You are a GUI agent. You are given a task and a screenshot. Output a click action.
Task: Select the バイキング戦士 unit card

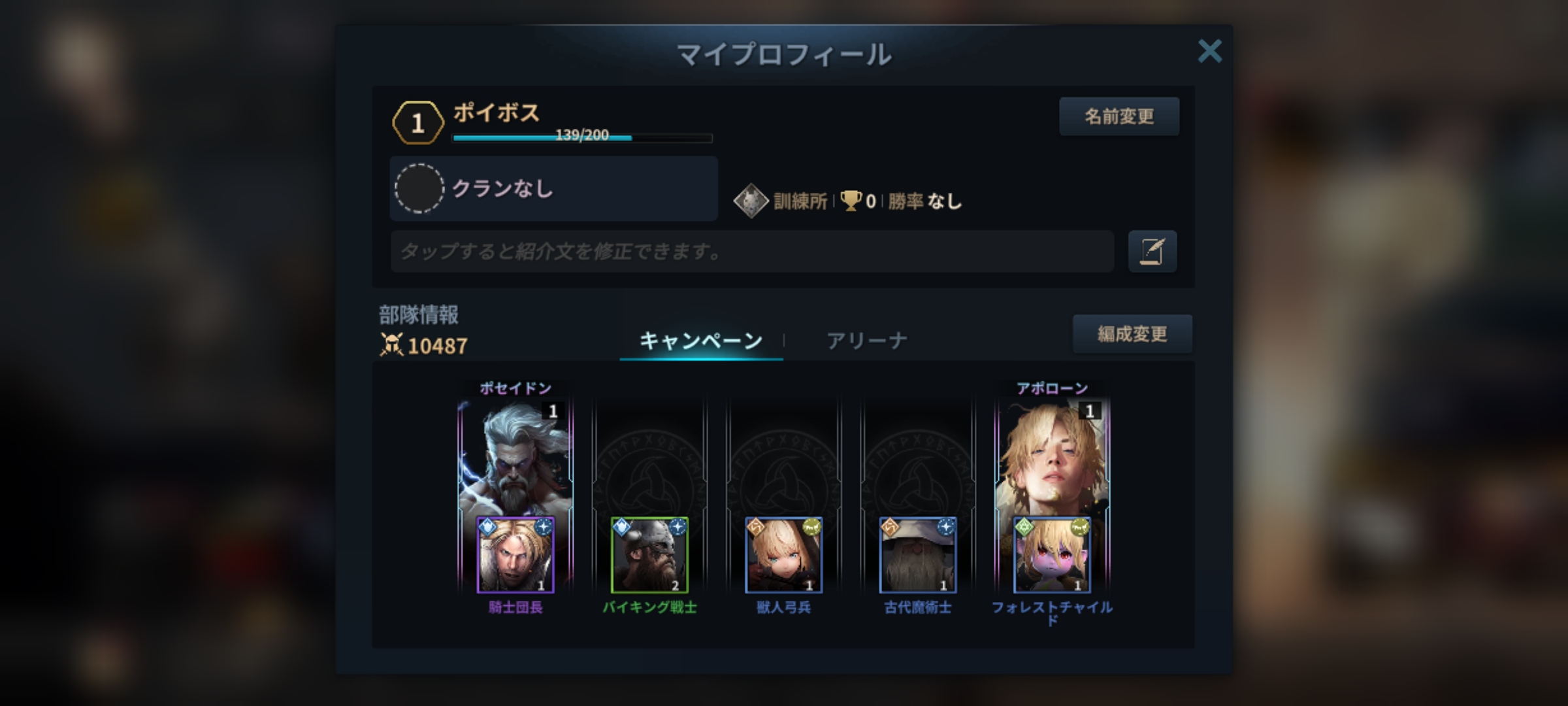649,555
